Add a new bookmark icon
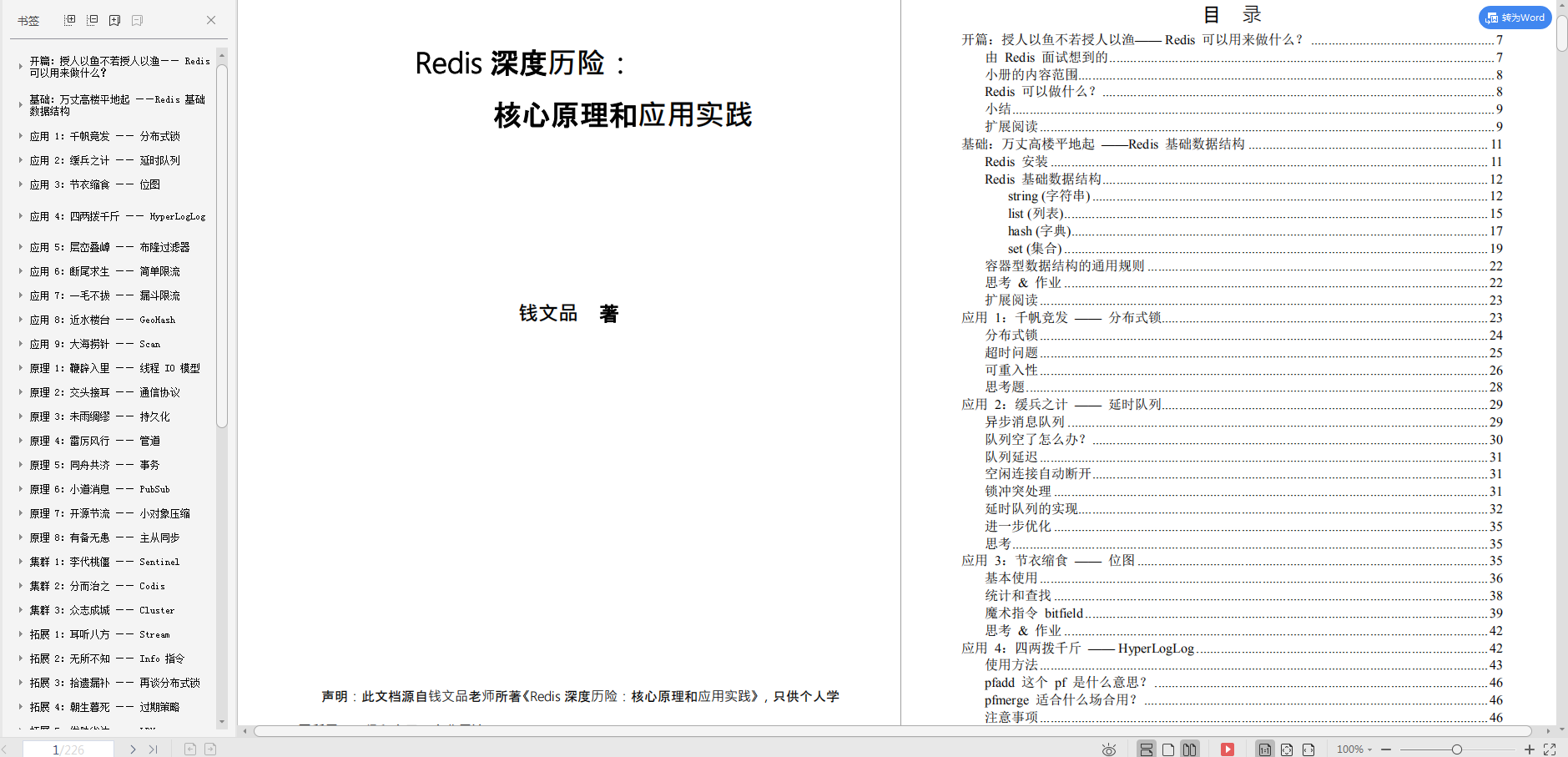 [x=115, y=20]
